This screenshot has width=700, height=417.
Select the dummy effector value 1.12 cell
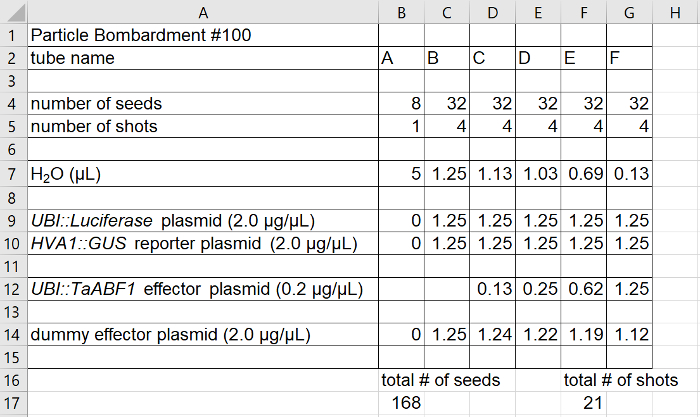click(630, 335)
